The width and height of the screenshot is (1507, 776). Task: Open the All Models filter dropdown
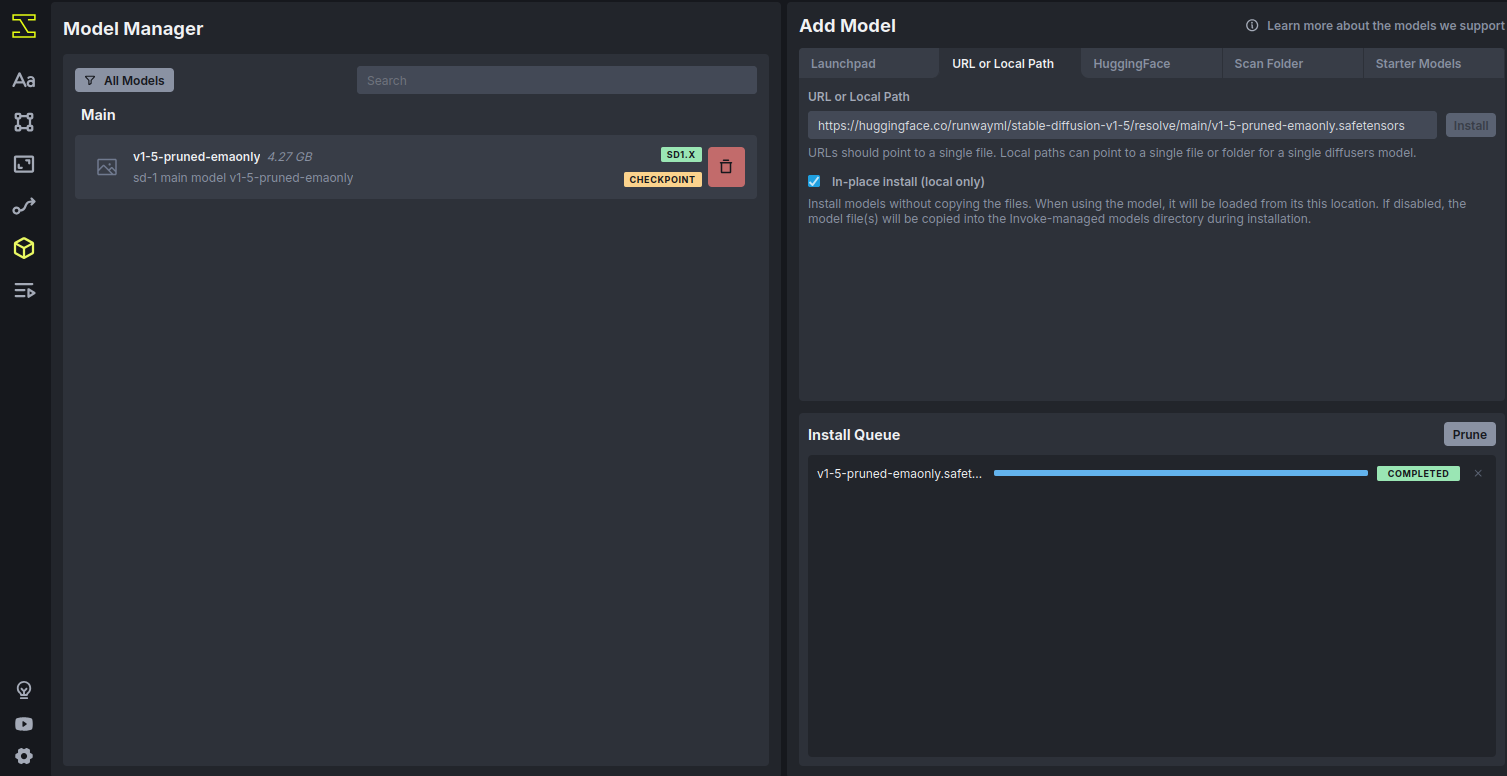(124, 80)
